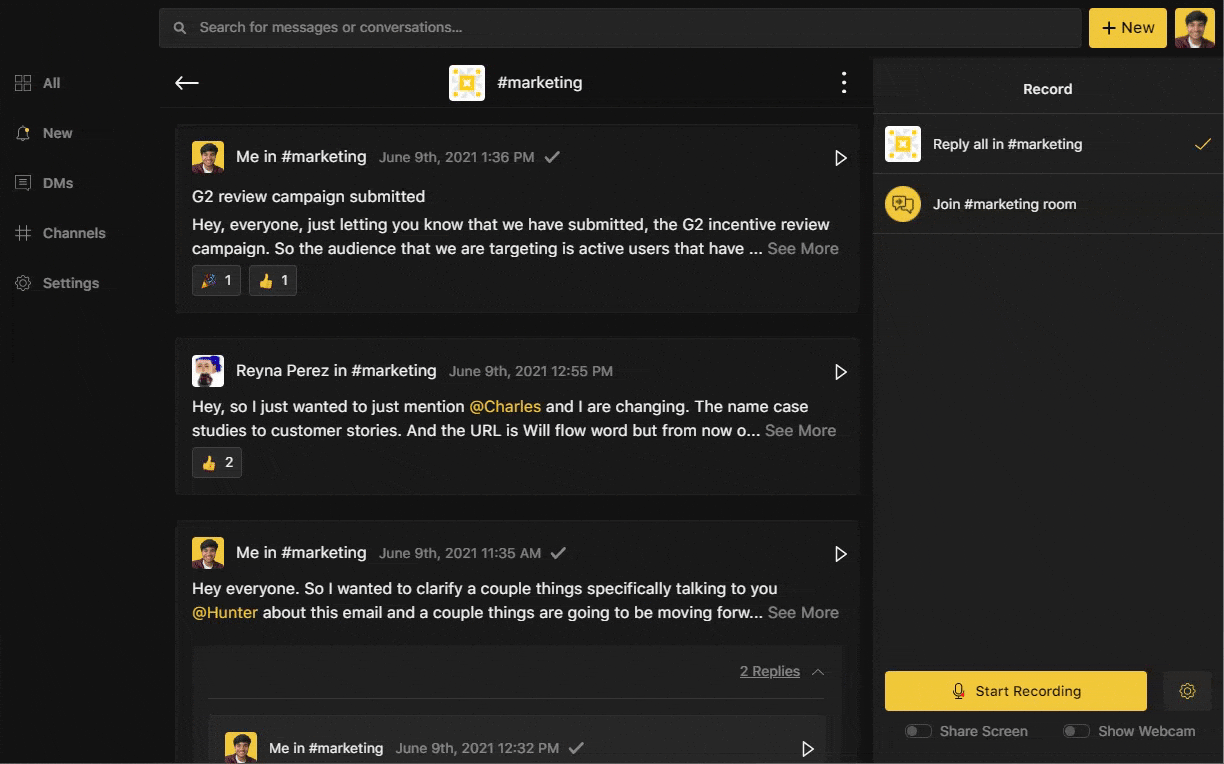The height and width of the screenshot is (764, 1224).
Task: Click the #marketing channel title
Action: click(x=540, y=83)
